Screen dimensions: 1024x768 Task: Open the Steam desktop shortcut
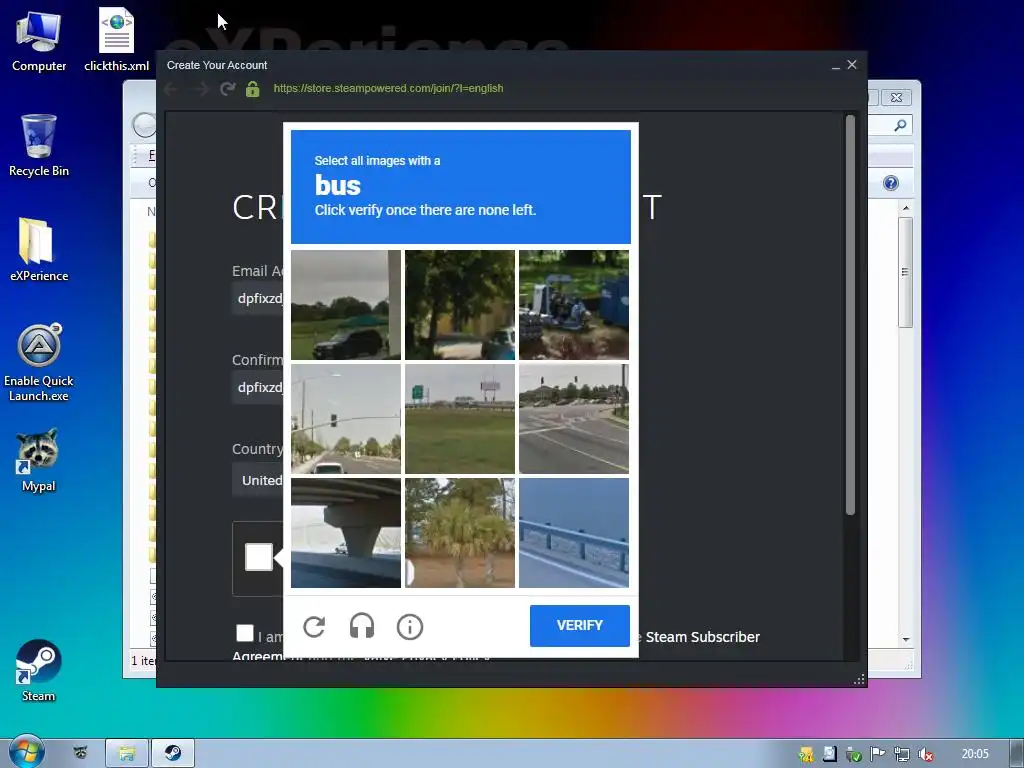tap(39, 671)
